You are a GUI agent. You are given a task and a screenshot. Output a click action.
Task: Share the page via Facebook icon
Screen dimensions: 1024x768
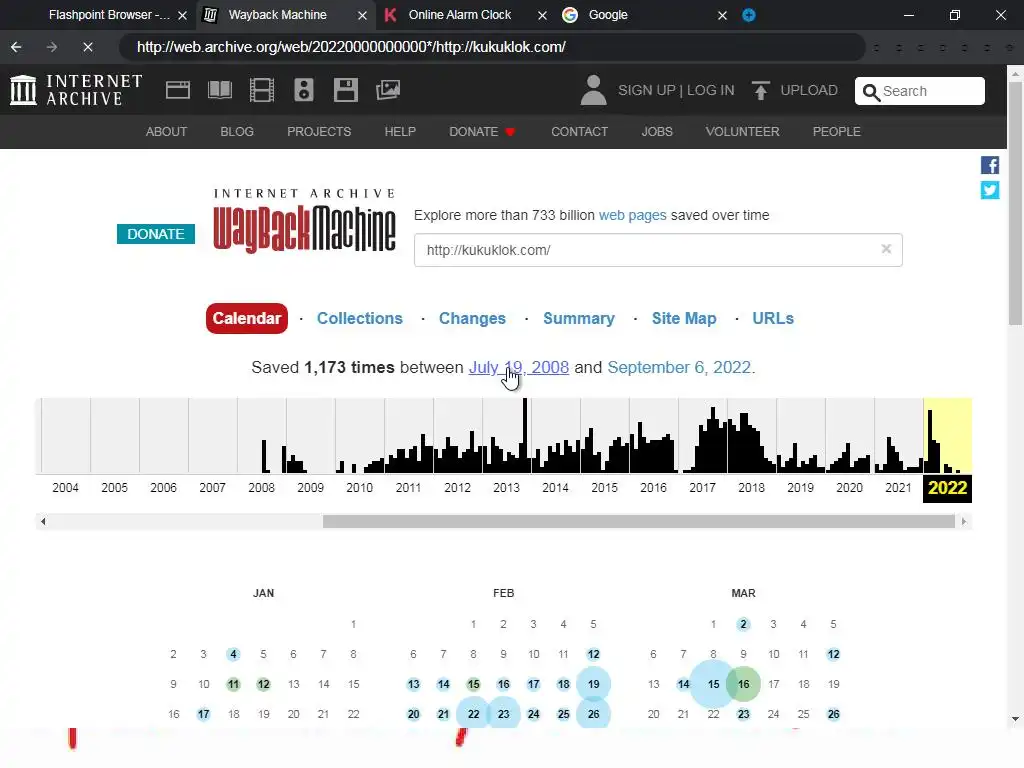(x=990, y=165)
